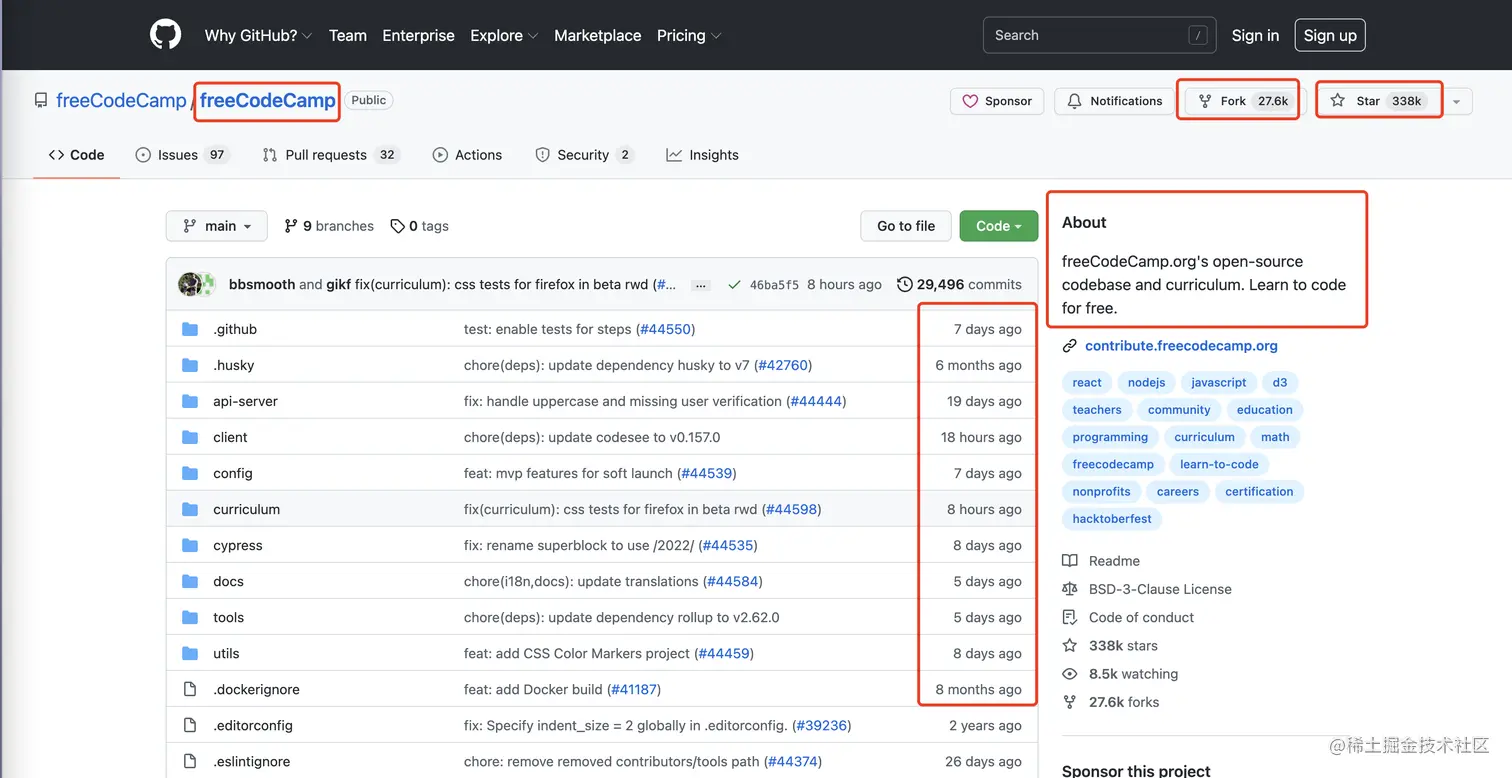The width and height of the screenshot is (1512, 778).
Task: Open the Security tab
Action: (x=584, y=155)
